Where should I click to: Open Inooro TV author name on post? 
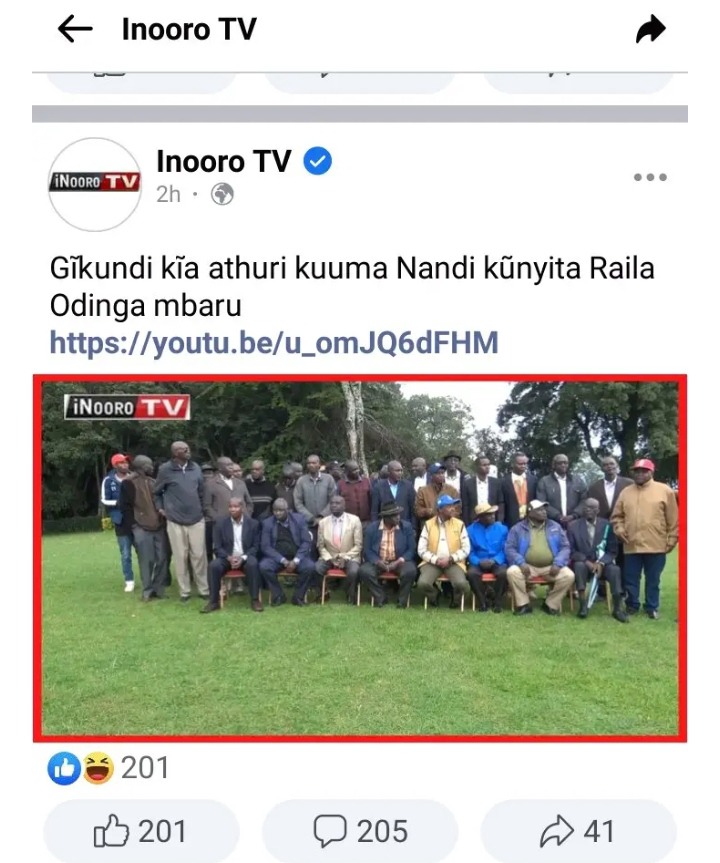tap(223, 161)
